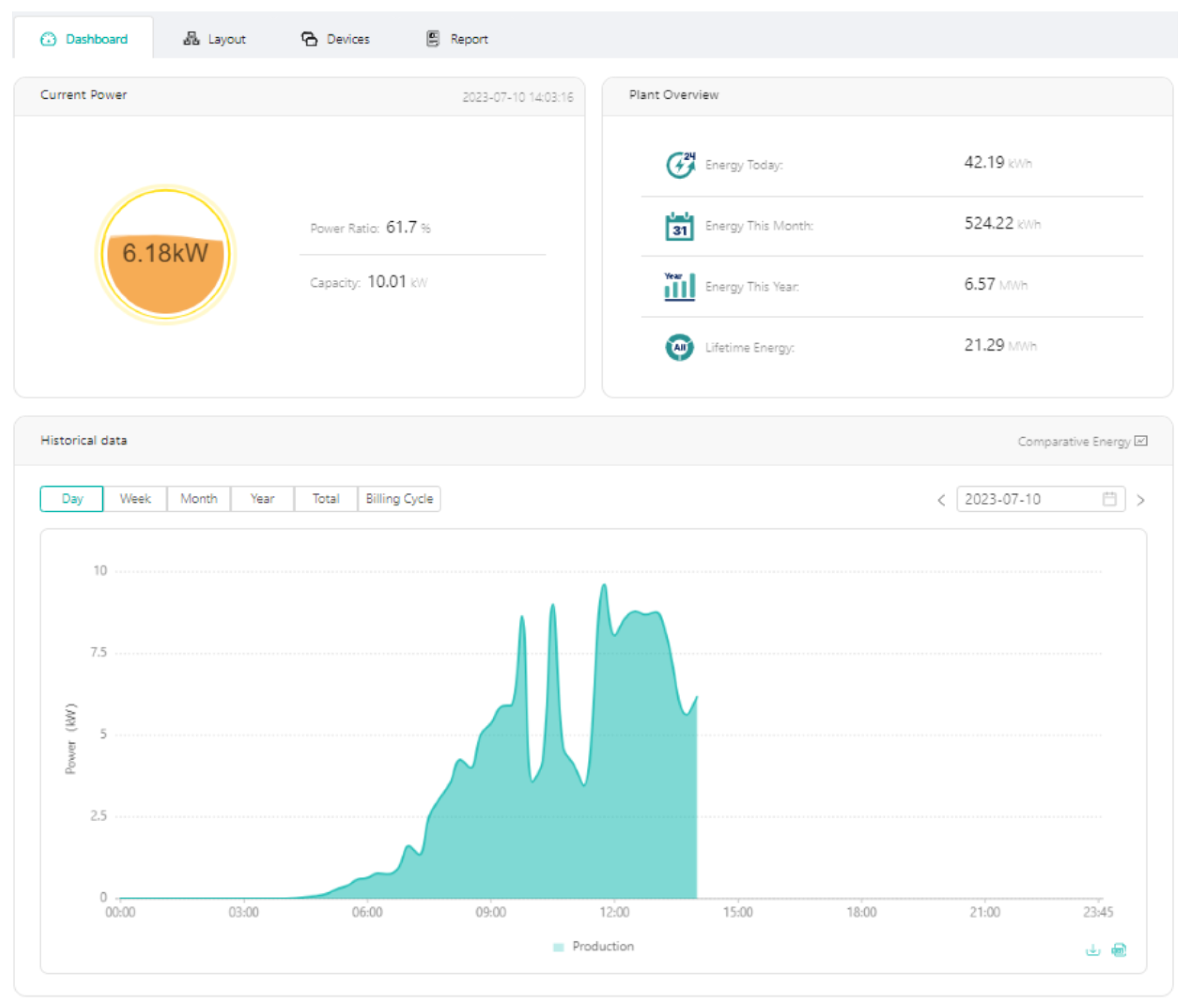1190x1008 pixels.
Task: Open the Report tab
Action: [x=457, y=39]
